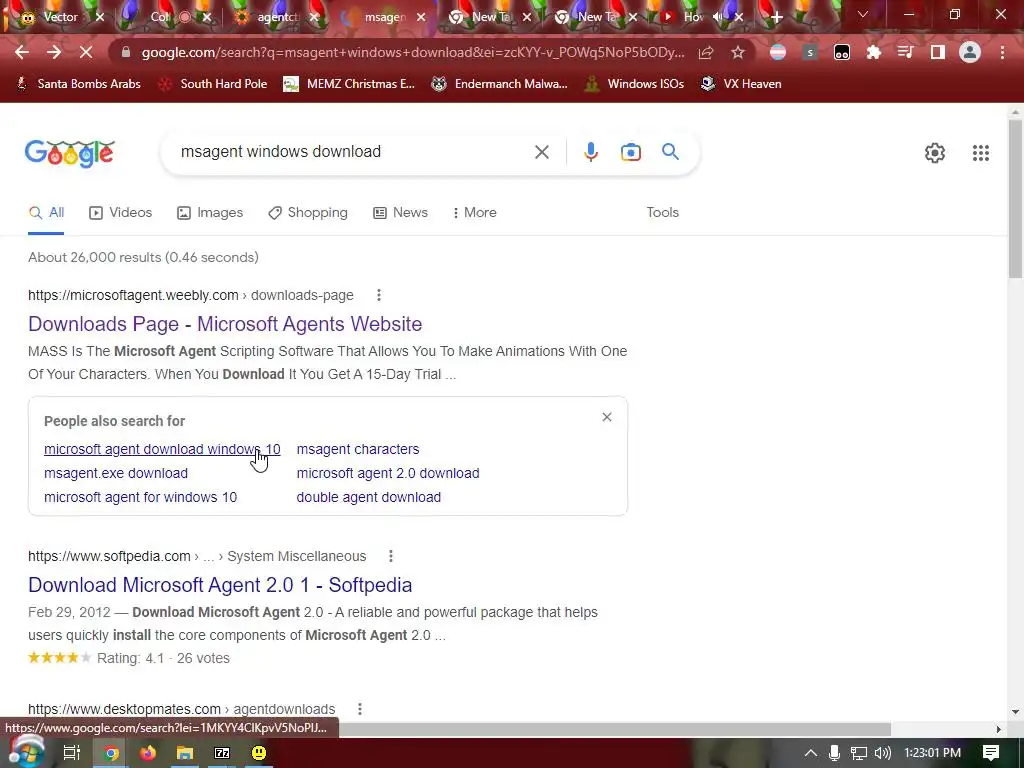Click the vertical page scrollbar
The width and height of the screenshot is (1024, 768).
pos(1014,199)
